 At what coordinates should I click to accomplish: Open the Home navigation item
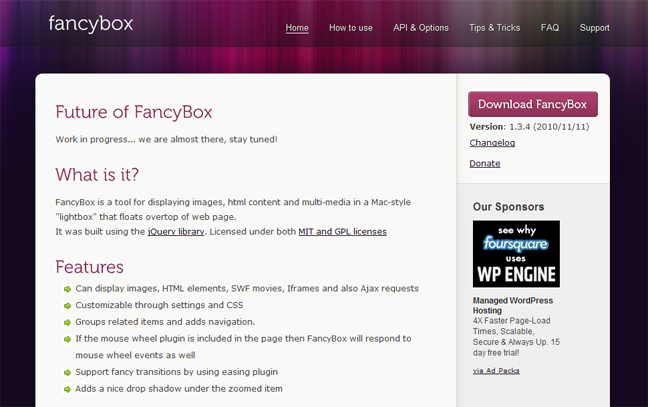pyautogui.click(x=297, y=28)
